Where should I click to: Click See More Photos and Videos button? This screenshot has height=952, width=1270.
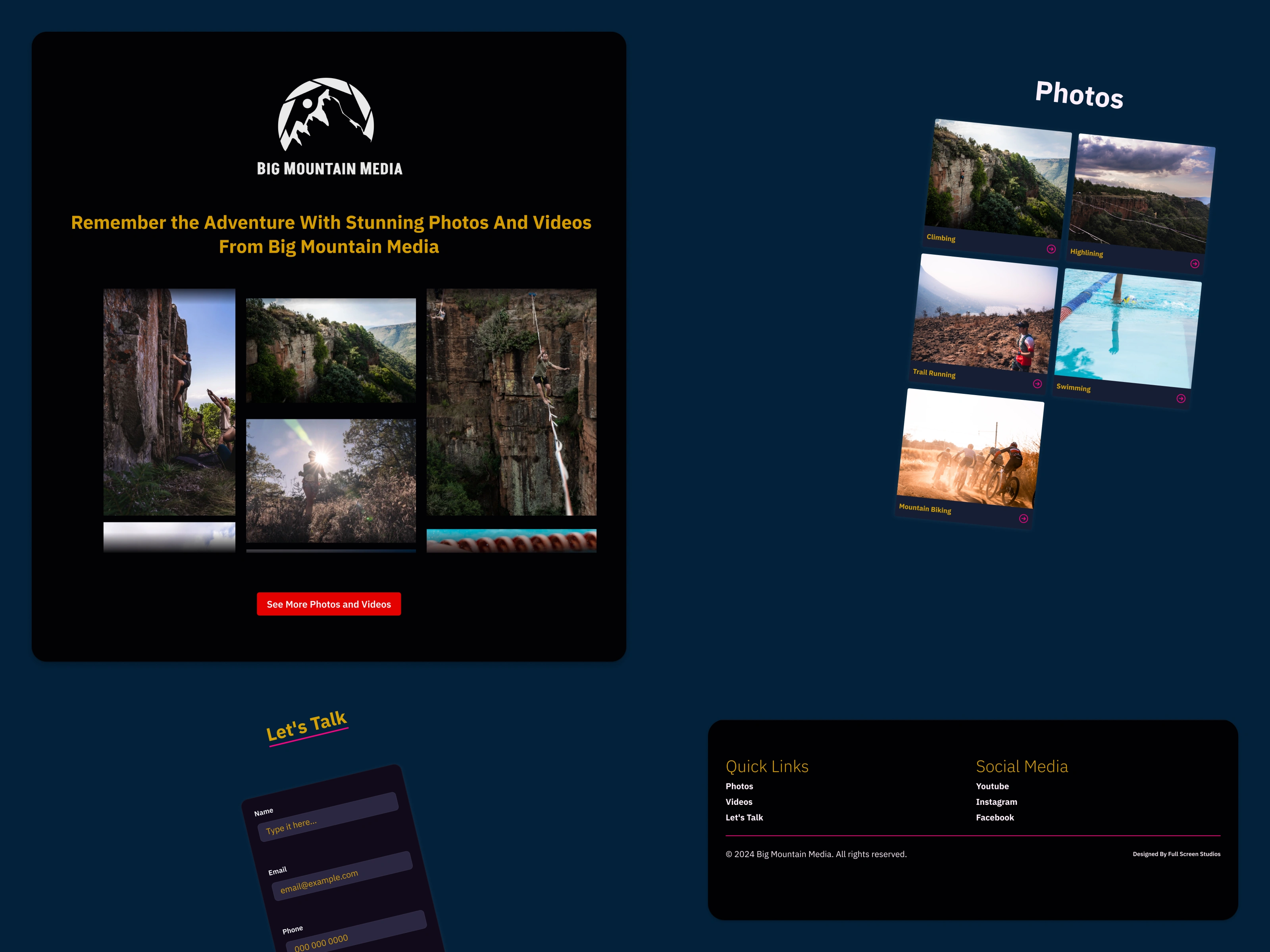coord(329,604)
